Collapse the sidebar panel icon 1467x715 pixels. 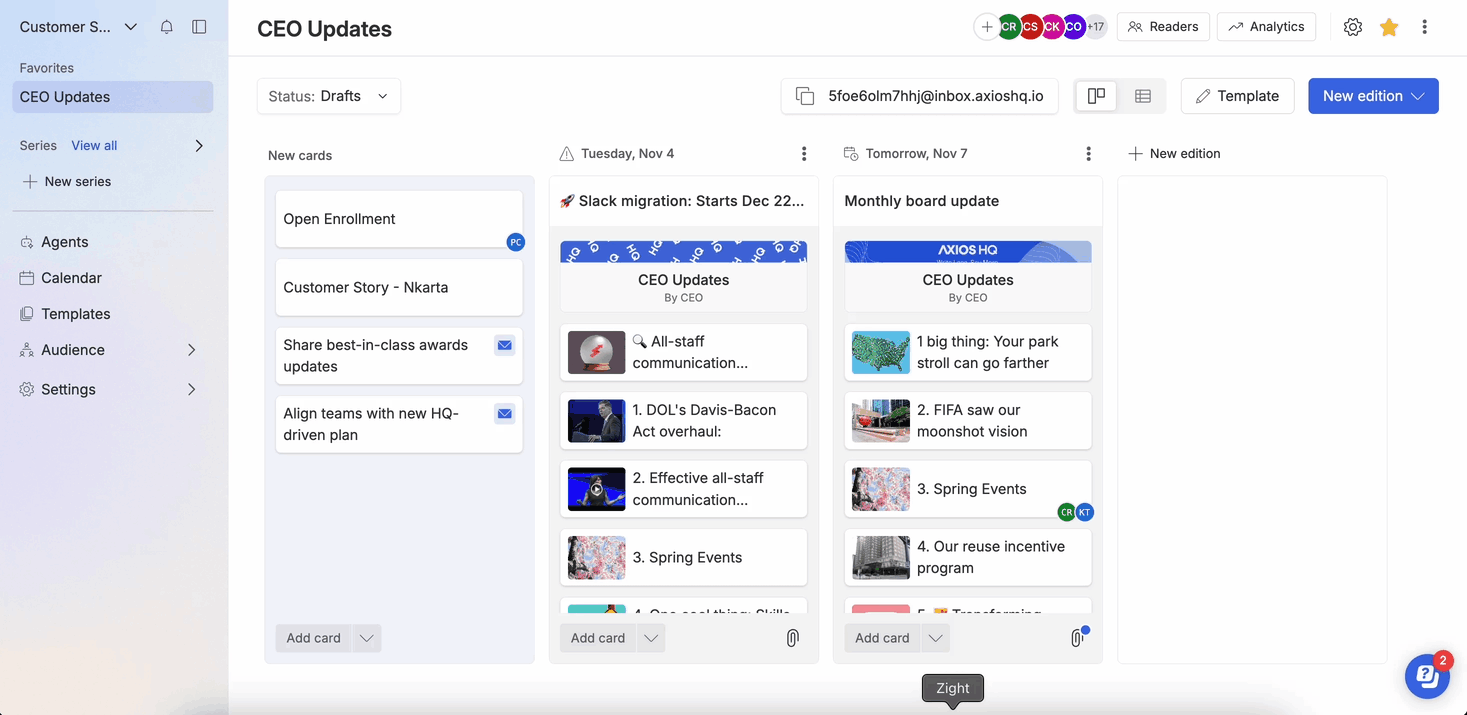click(x=199, y=27)
